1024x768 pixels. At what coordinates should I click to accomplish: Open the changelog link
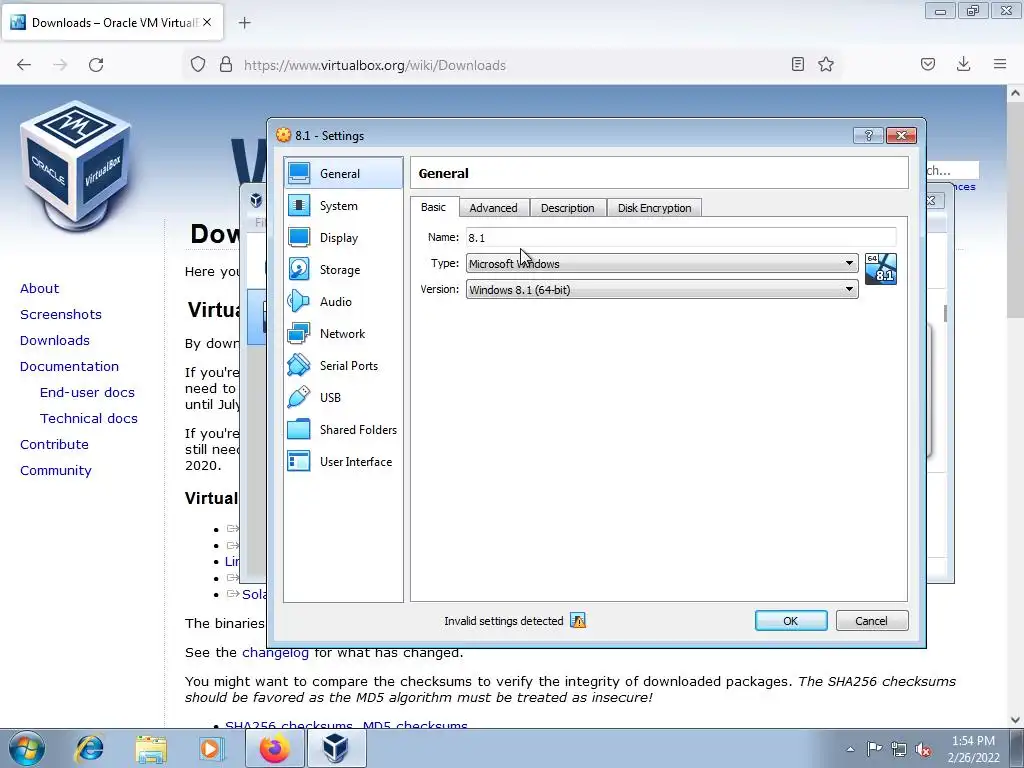tap(275, 652)
